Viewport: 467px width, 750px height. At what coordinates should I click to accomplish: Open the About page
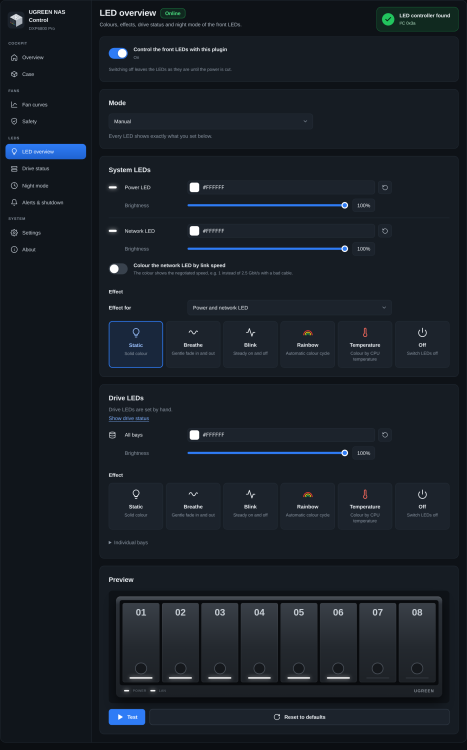tap(45, 250)
